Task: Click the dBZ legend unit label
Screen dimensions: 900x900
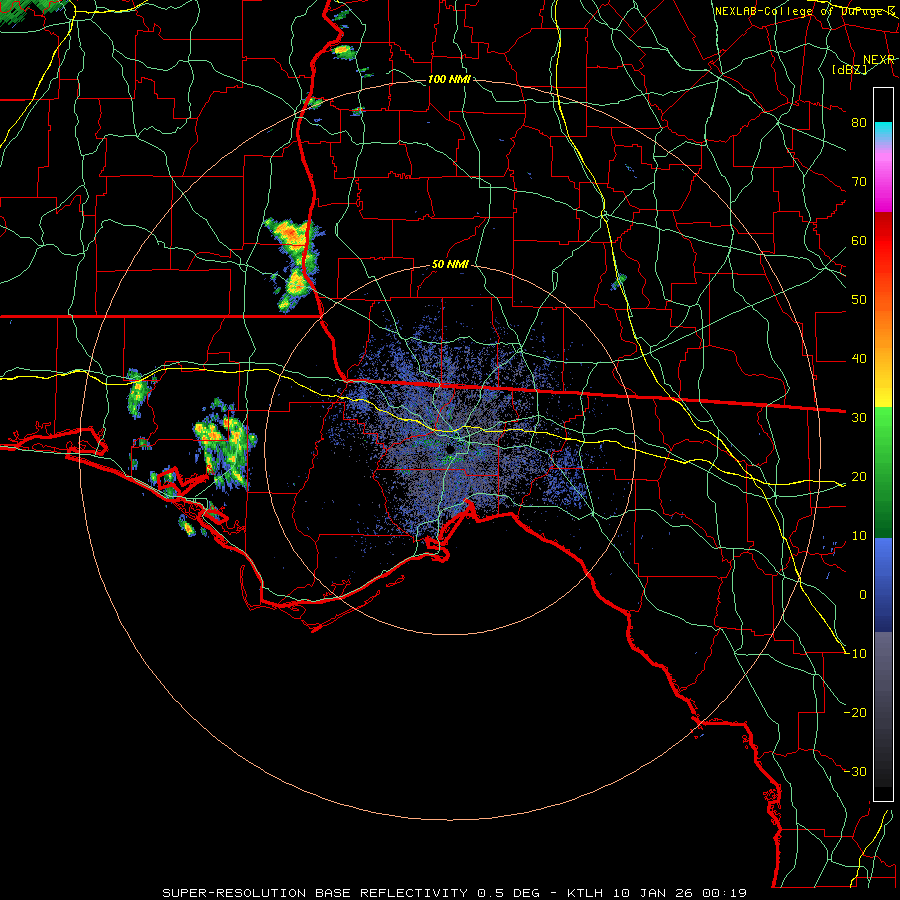Action: pos(849,69)
